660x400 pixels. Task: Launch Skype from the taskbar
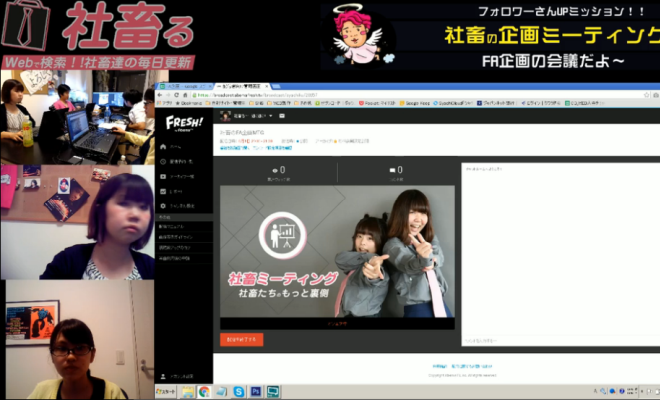click(x=238, y=392)
